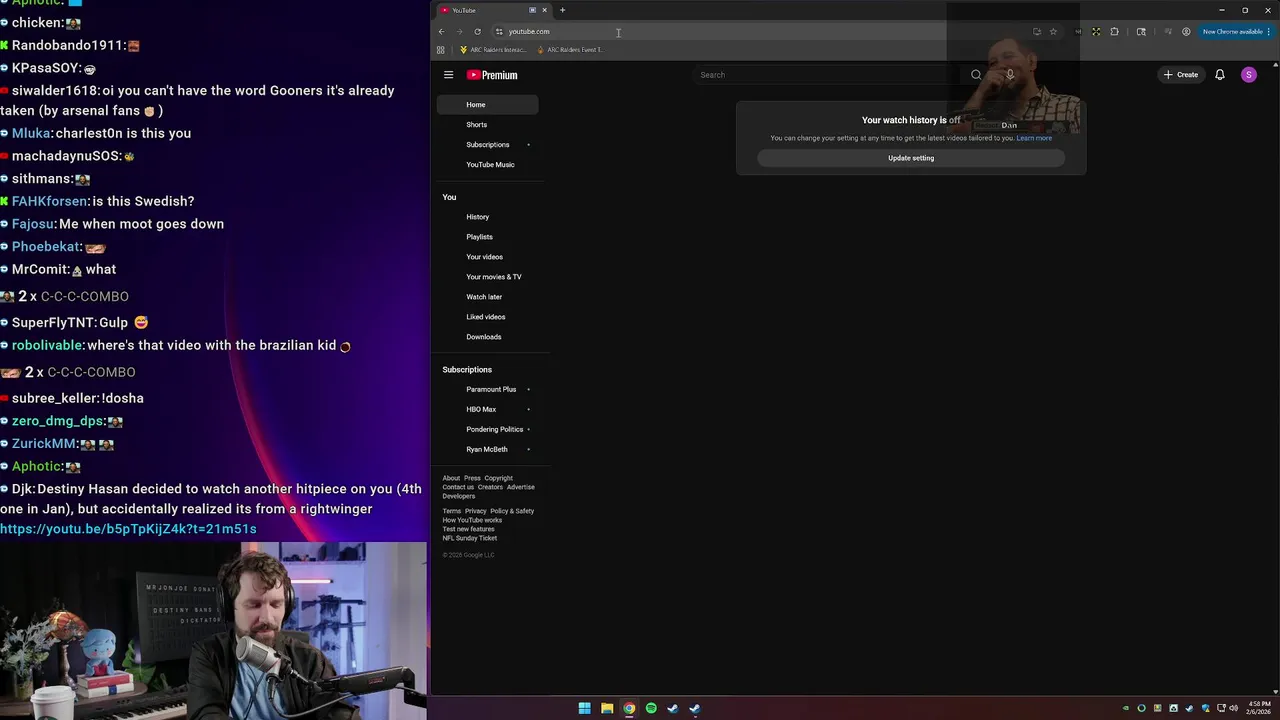
Task: Open Ryan McBeth channel subscription
Action: [487, 449]
